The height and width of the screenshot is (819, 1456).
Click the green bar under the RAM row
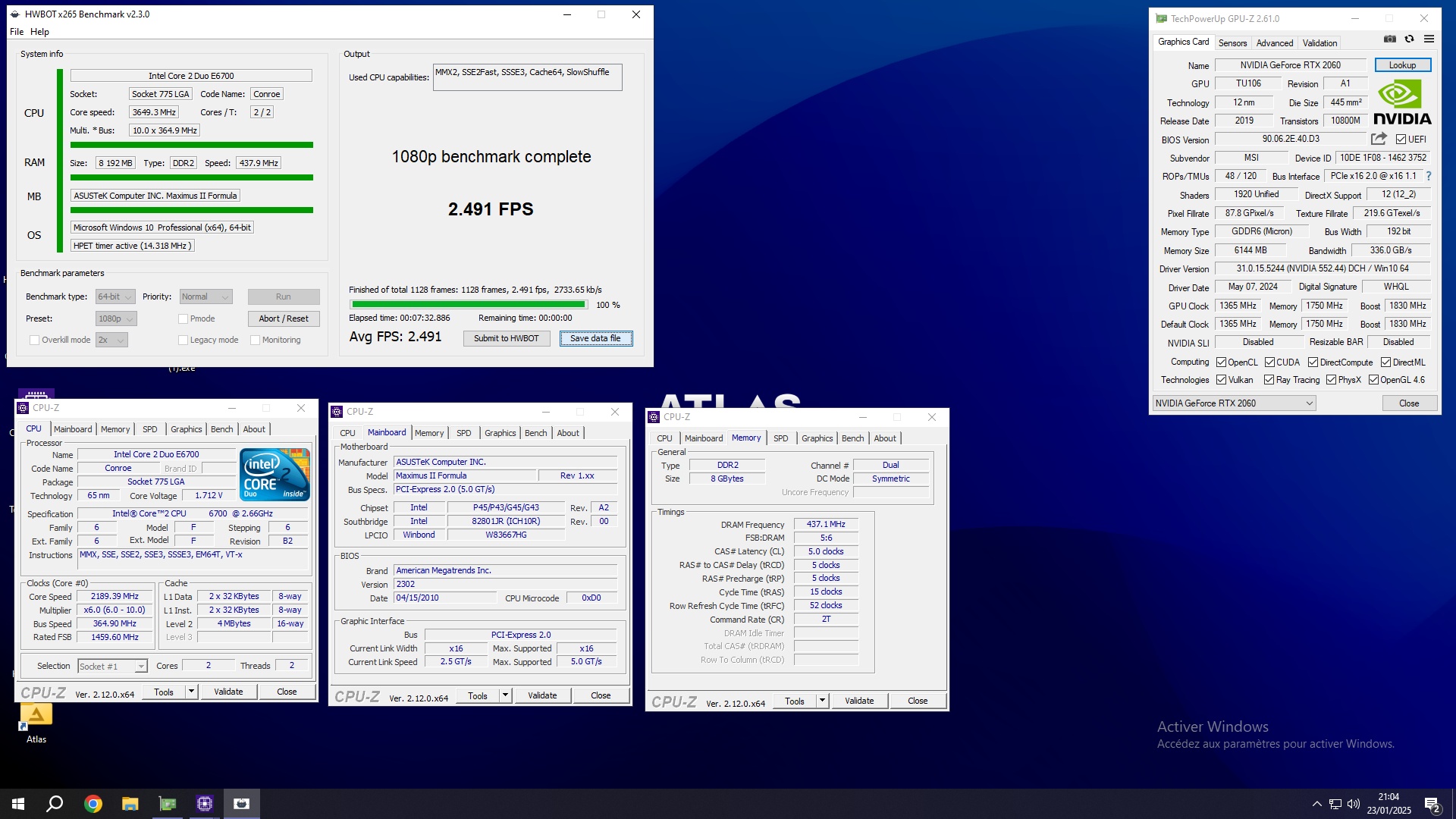(x=191, y=177)
